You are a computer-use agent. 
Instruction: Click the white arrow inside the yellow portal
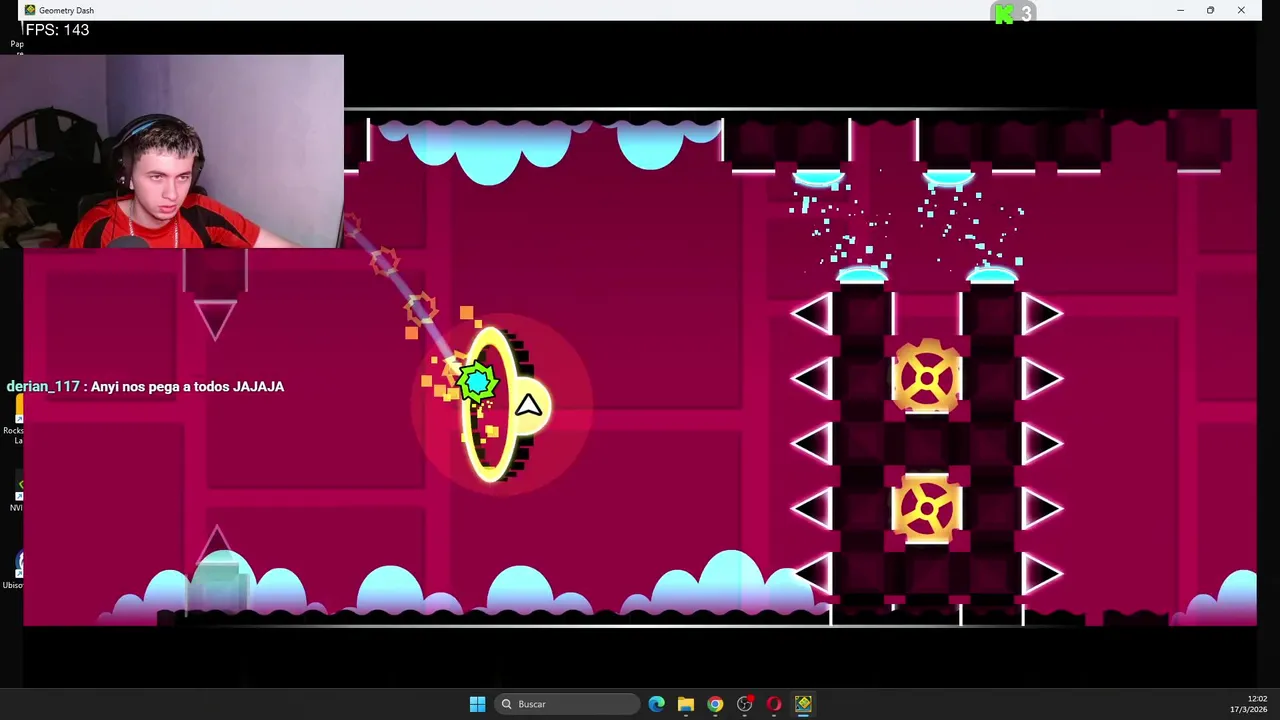coord(529,405)
